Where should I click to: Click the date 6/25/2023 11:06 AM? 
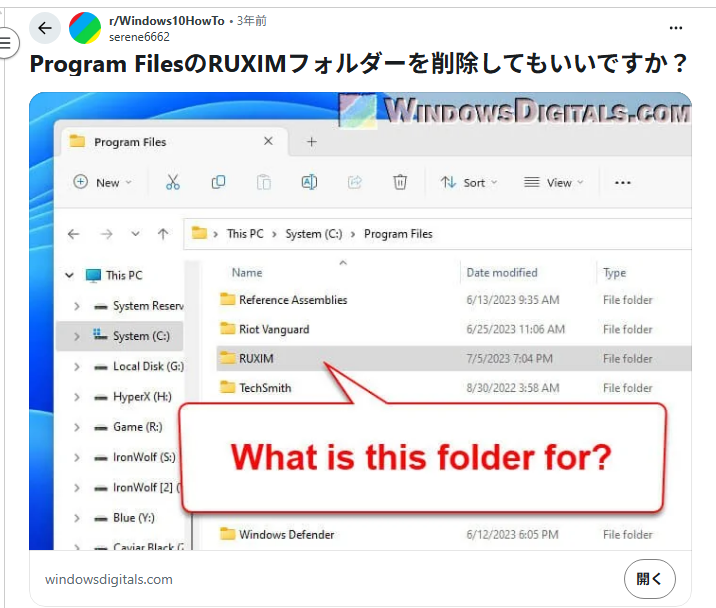coord(516,329)
